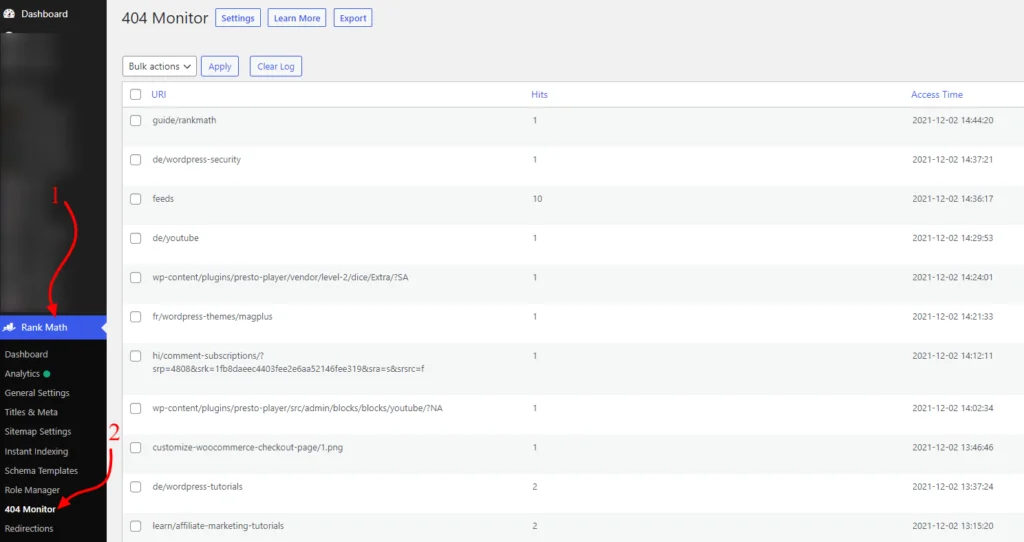Sort the log by Access Time

[x=936, y=94]
